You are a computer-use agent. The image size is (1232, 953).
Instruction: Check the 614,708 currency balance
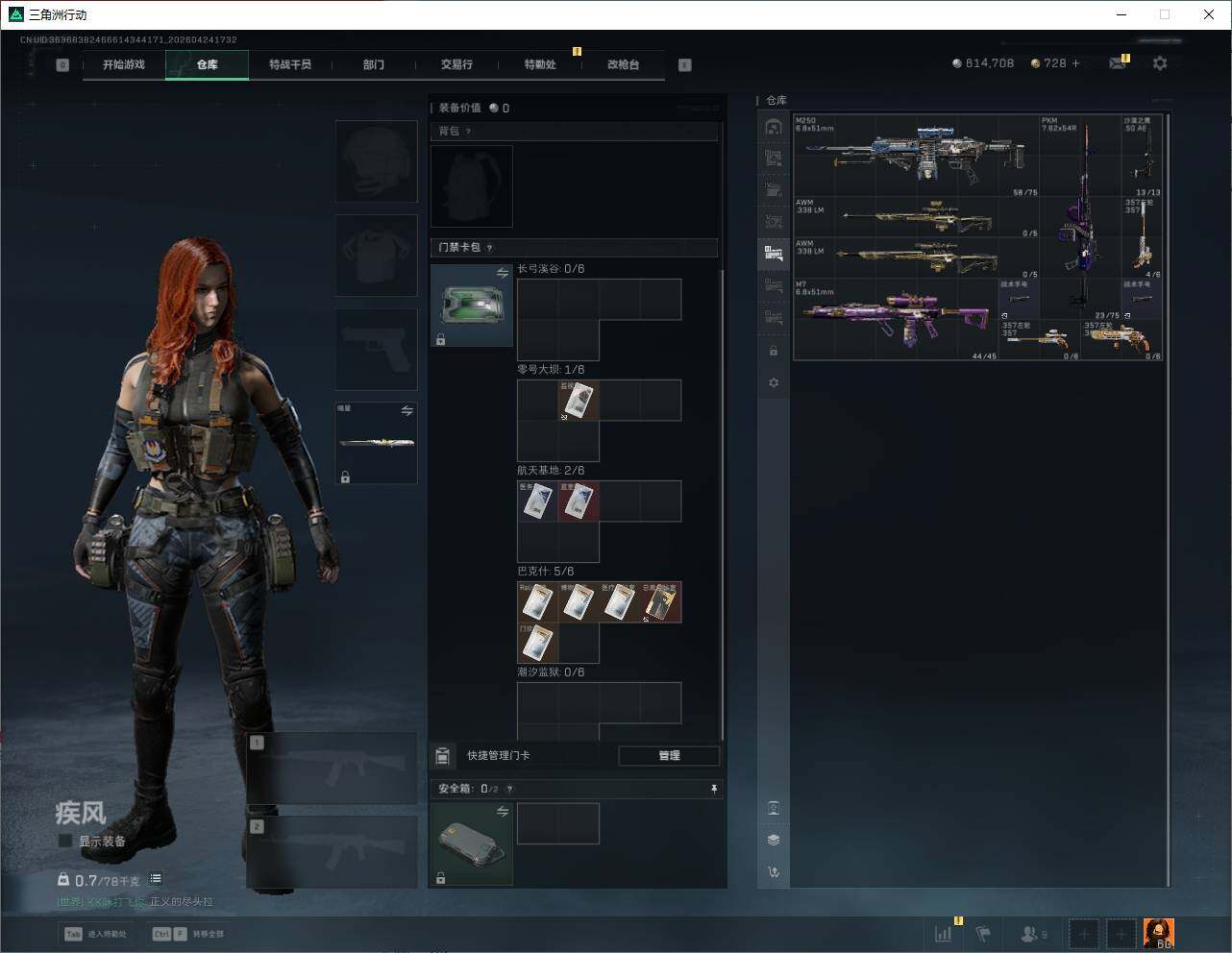tap(983, 63)
